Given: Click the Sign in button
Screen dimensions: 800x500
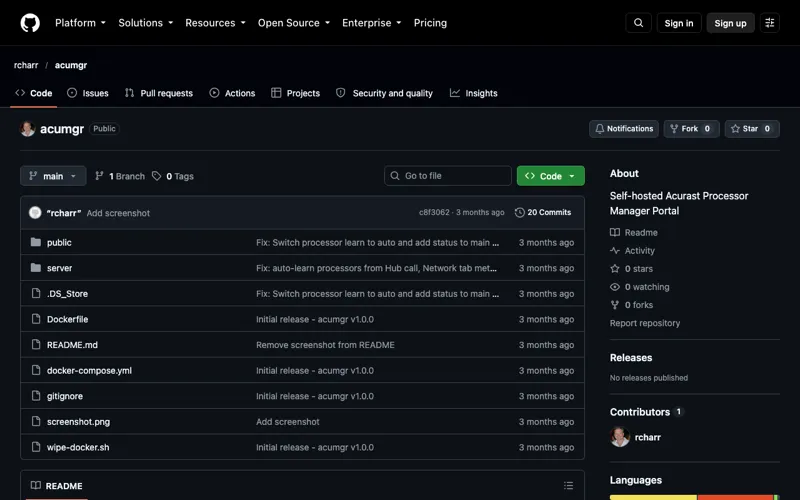Looking at the screenshot, I should coord(679,23).
